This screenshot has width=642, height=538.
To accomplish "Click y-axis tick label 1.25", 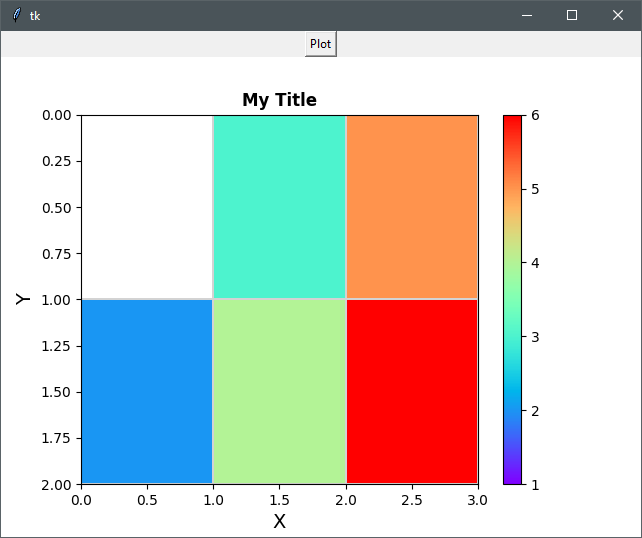I will pyautogui.click(x=57, y=346).
